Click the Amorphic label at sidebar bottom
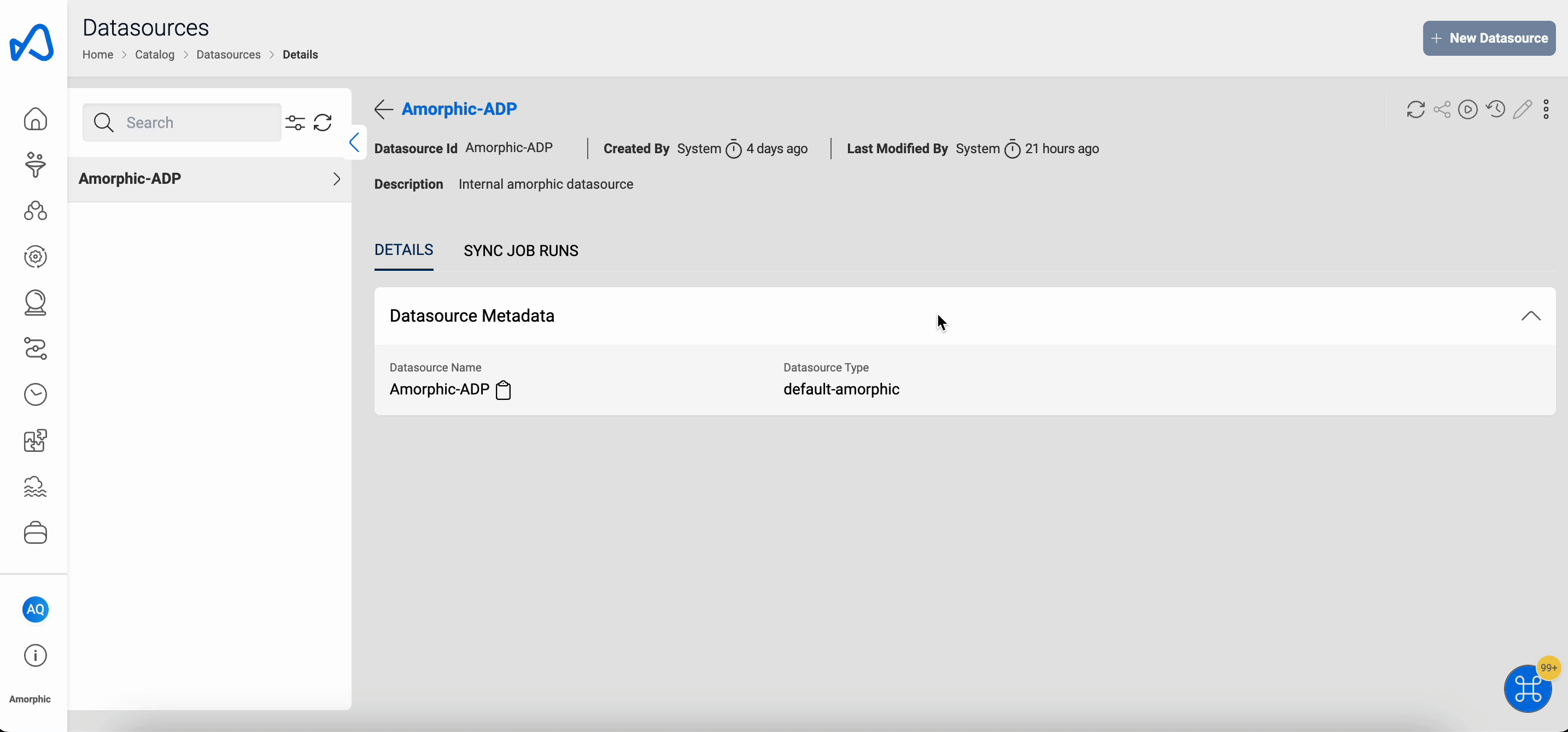This screenshot has height=732, width=1568. tap(30, 699)
